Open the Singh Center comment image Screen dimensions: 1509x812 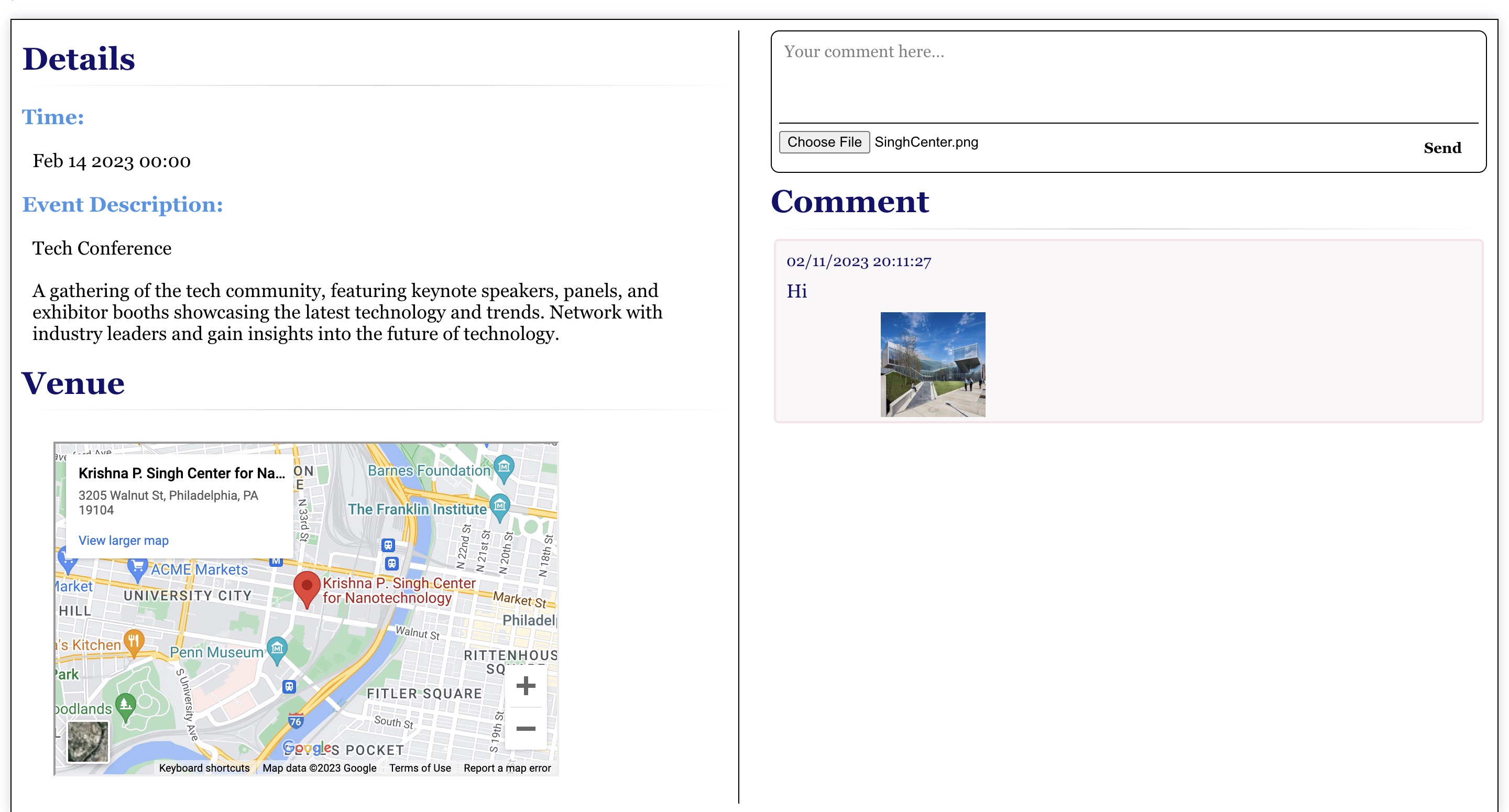(933, 365)
